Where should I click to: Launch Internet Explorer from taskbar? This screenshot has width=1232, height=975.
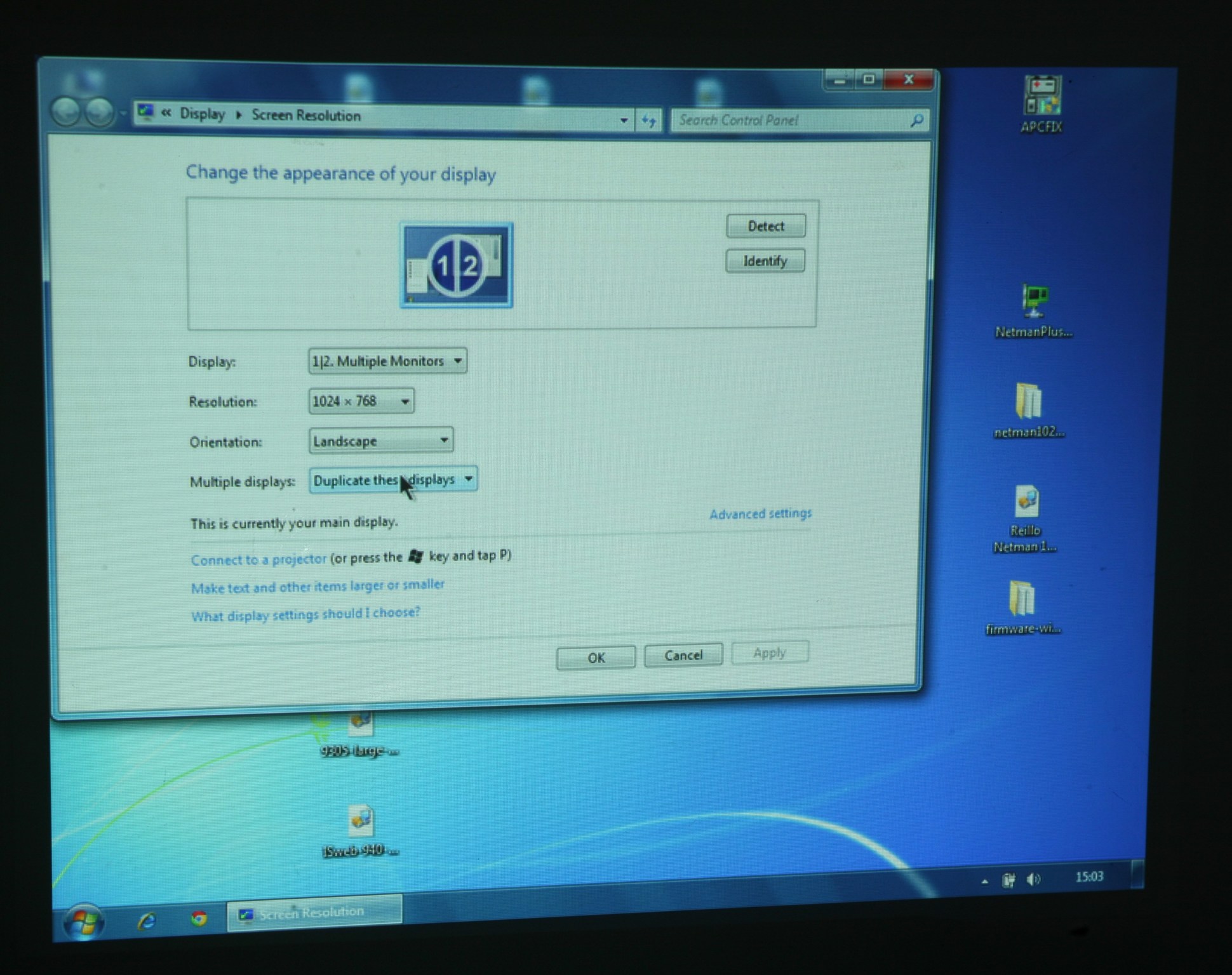pos(147,920)
